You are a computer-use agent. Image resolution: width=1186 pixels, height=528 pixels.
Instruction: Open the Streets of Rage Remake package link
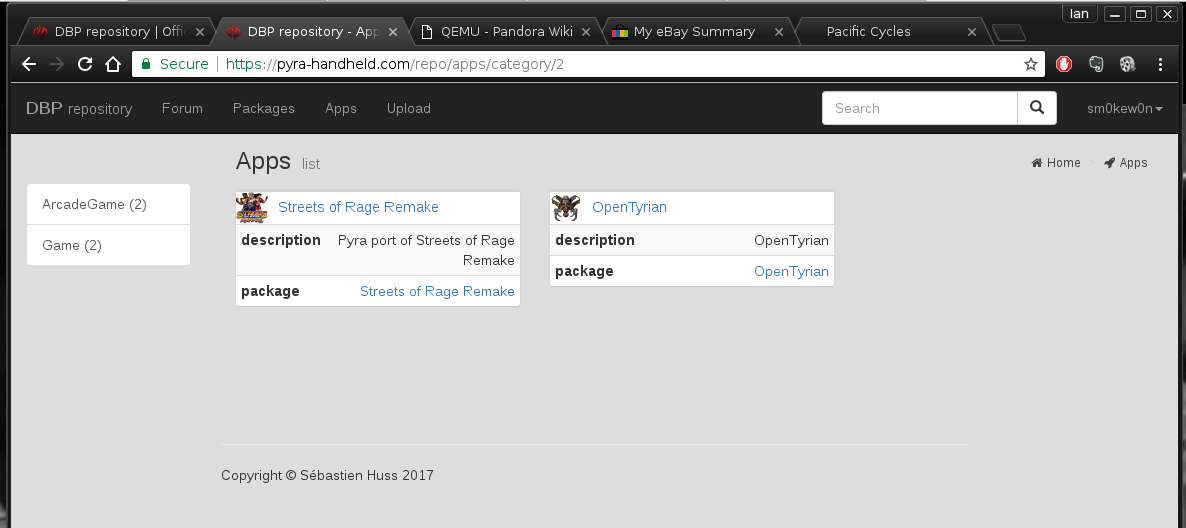(x=437, y=291)
